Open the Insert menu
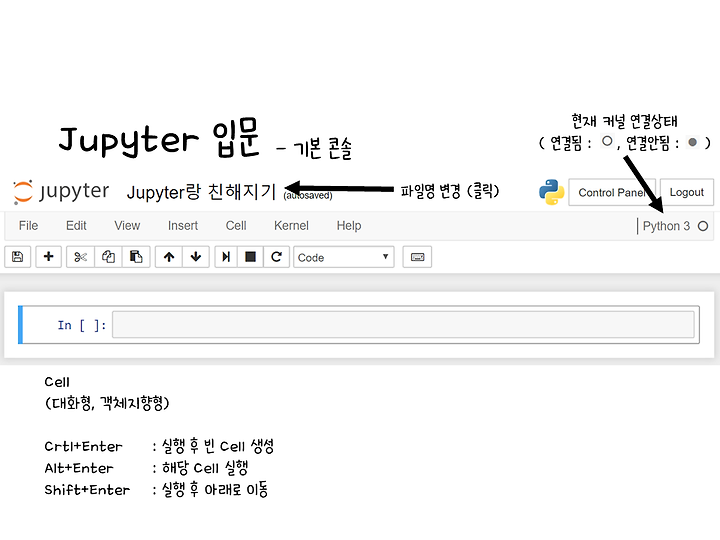The width and height of the screenshot is (720, 540). click(x=183, y=225)
